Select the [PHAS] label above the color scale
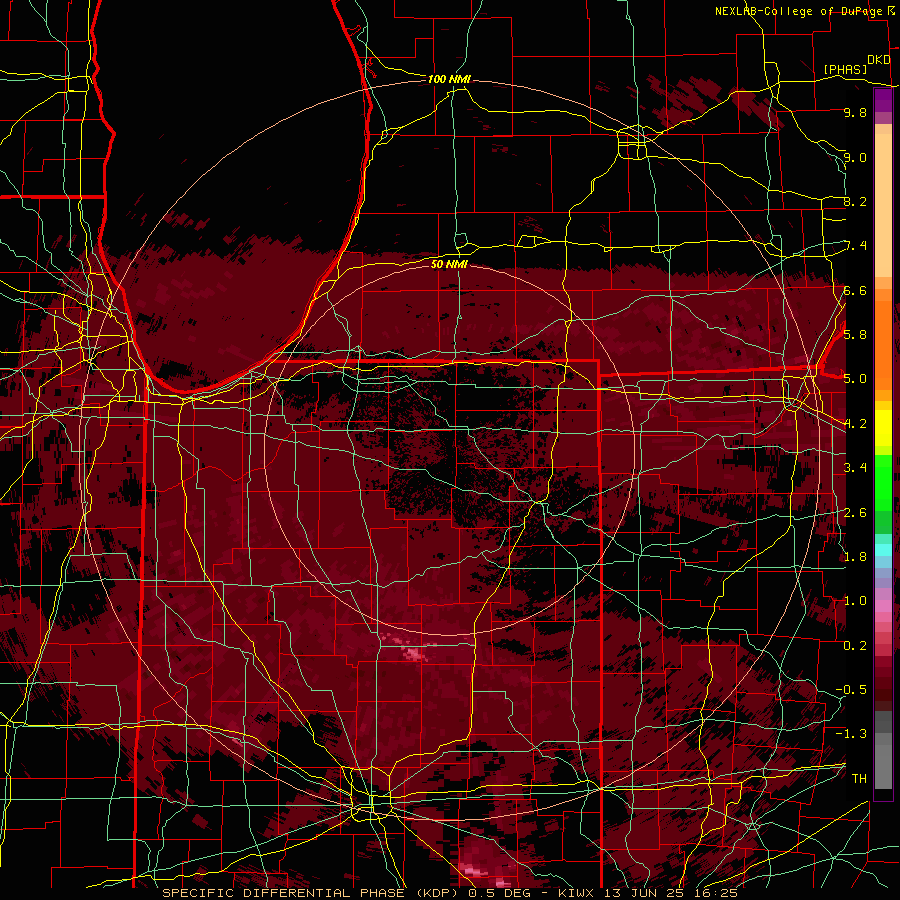Screen dimensions: 900x900 [x=845, y=69]
